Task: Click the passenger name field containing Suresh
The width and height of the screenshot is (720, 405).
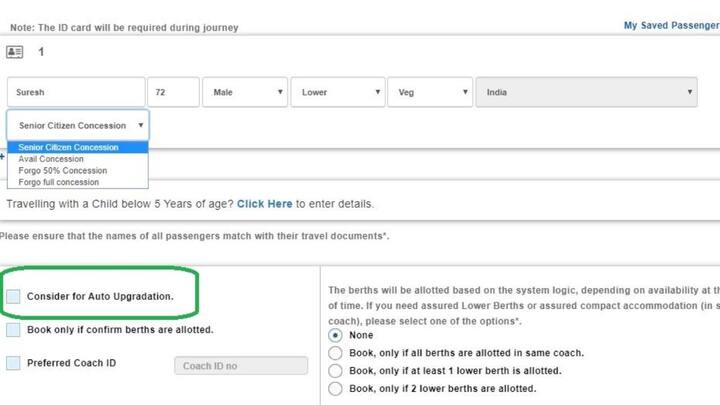Action: pos(75,92)
